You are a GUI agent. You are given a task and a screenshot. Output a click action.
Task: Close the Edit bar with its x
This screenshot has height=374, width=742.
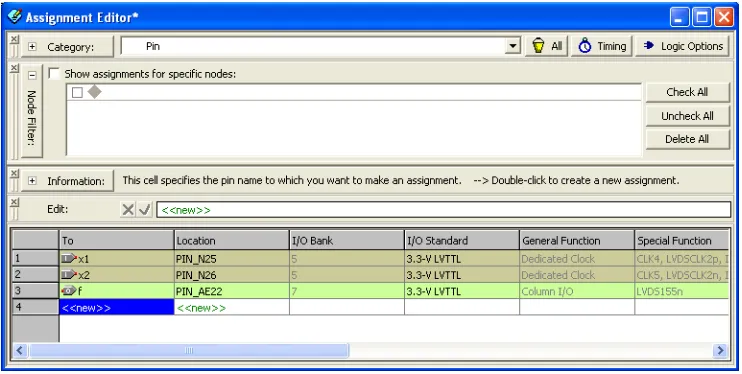pyautogui.click(x=14, y=202)
